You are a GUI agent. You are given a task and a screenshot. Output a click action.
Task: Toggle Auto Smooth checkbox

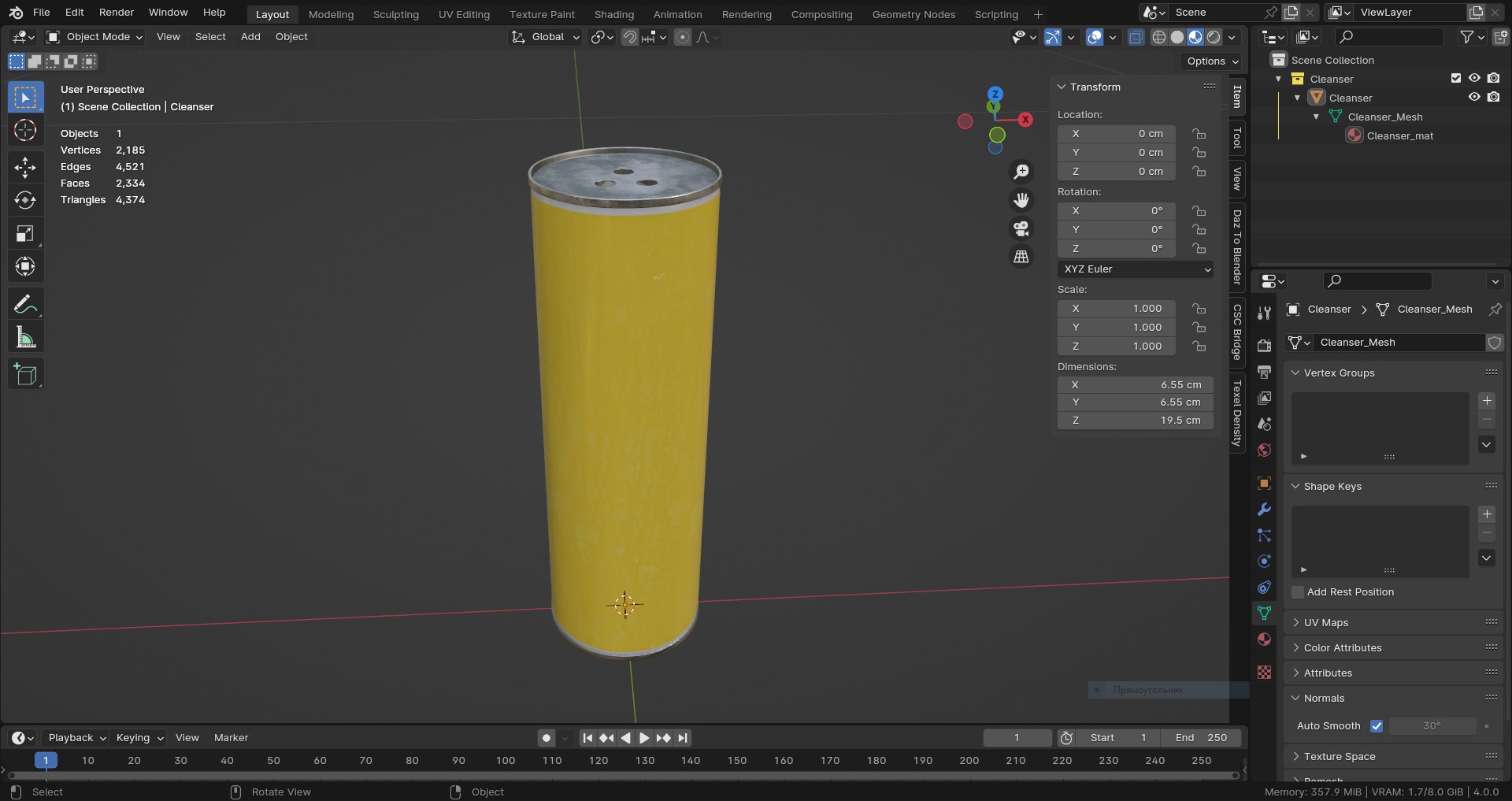point(1377,726)
